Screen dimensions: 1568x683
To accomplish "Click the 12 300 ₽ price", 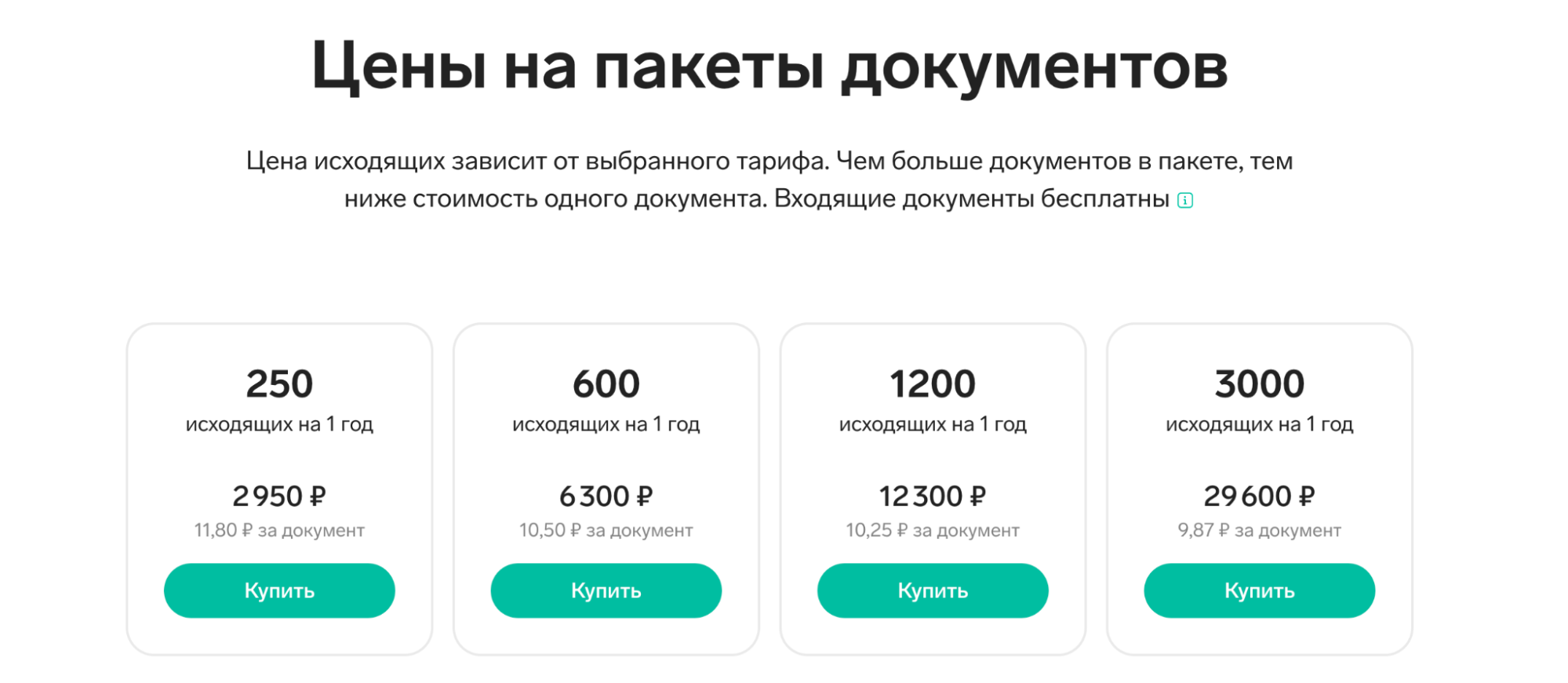I will click(x=932, y=496).
